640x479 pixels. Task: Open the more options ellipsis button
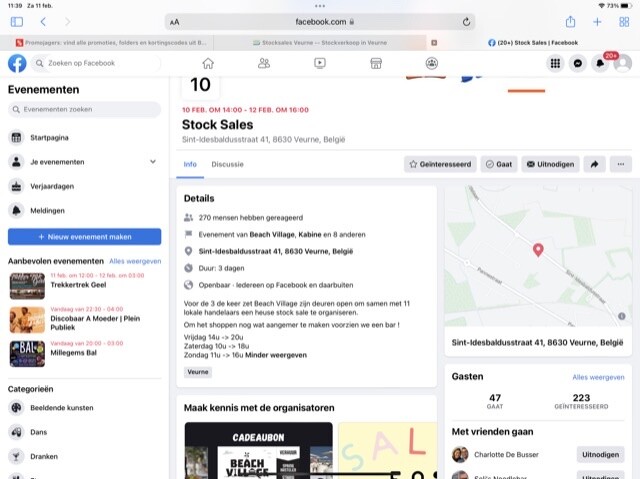pos(621,164)
